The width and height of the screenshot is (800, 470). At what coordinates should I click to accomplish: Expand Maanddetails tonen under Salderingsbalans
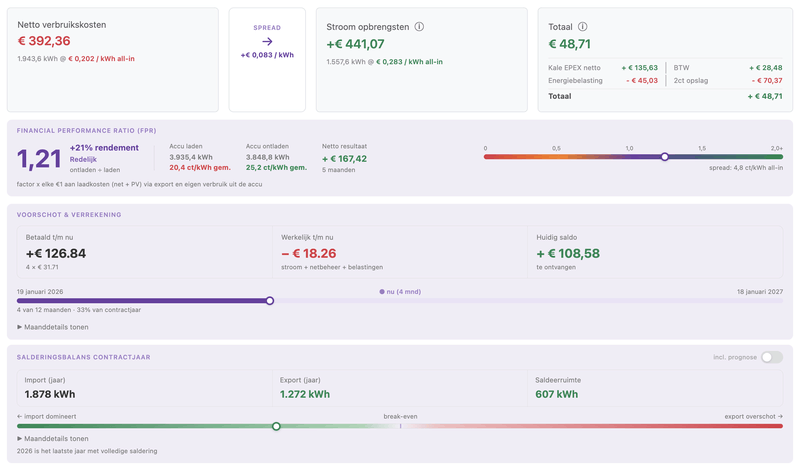53,439
